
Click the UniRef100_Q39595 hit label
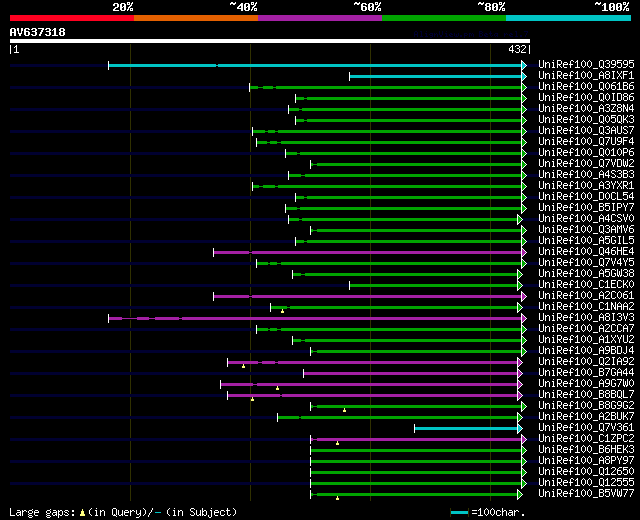[586, 64]
